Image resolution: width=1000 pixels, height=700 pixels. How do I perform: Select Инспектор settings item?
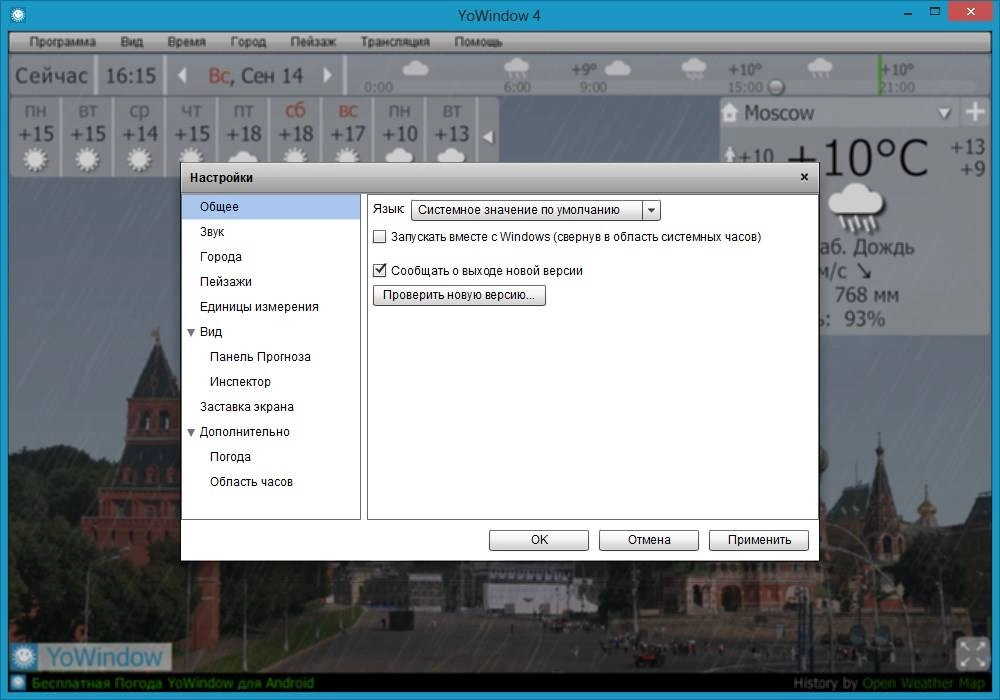point(271,381)
